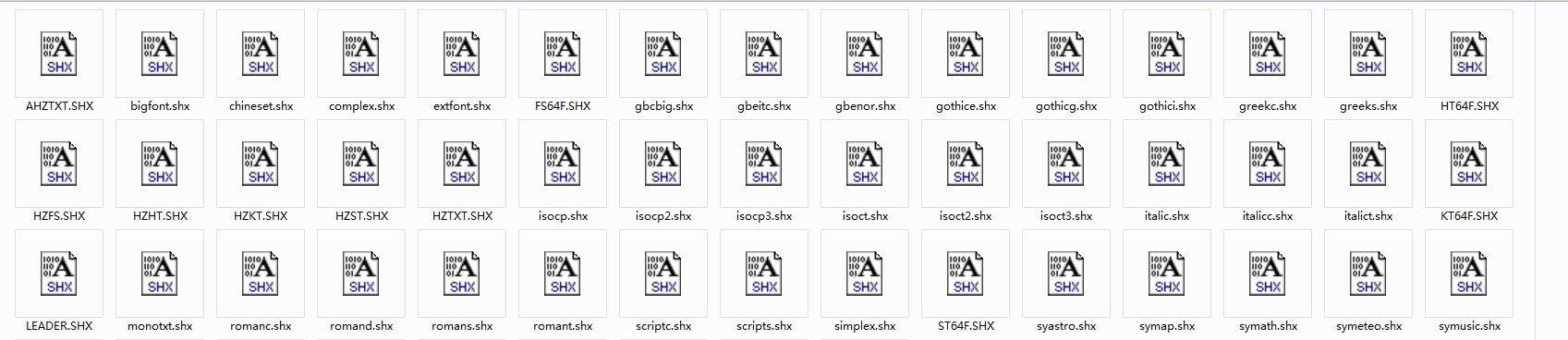The height and width of the screenshot is (340, 1568).
Task: Pick the KT64F.SHX file icon
Action: click(1469, 164)
